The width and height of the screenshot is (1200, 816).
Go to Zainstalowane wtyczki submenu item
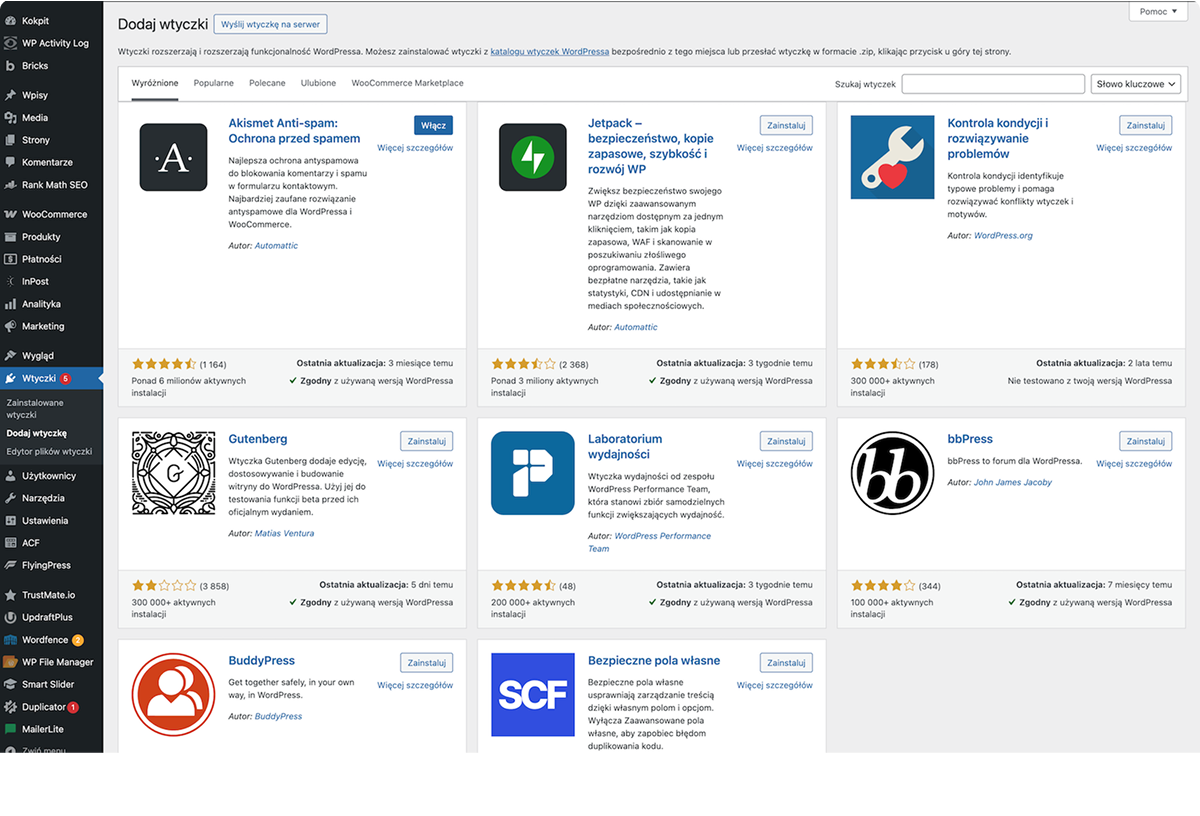[35, 408]
